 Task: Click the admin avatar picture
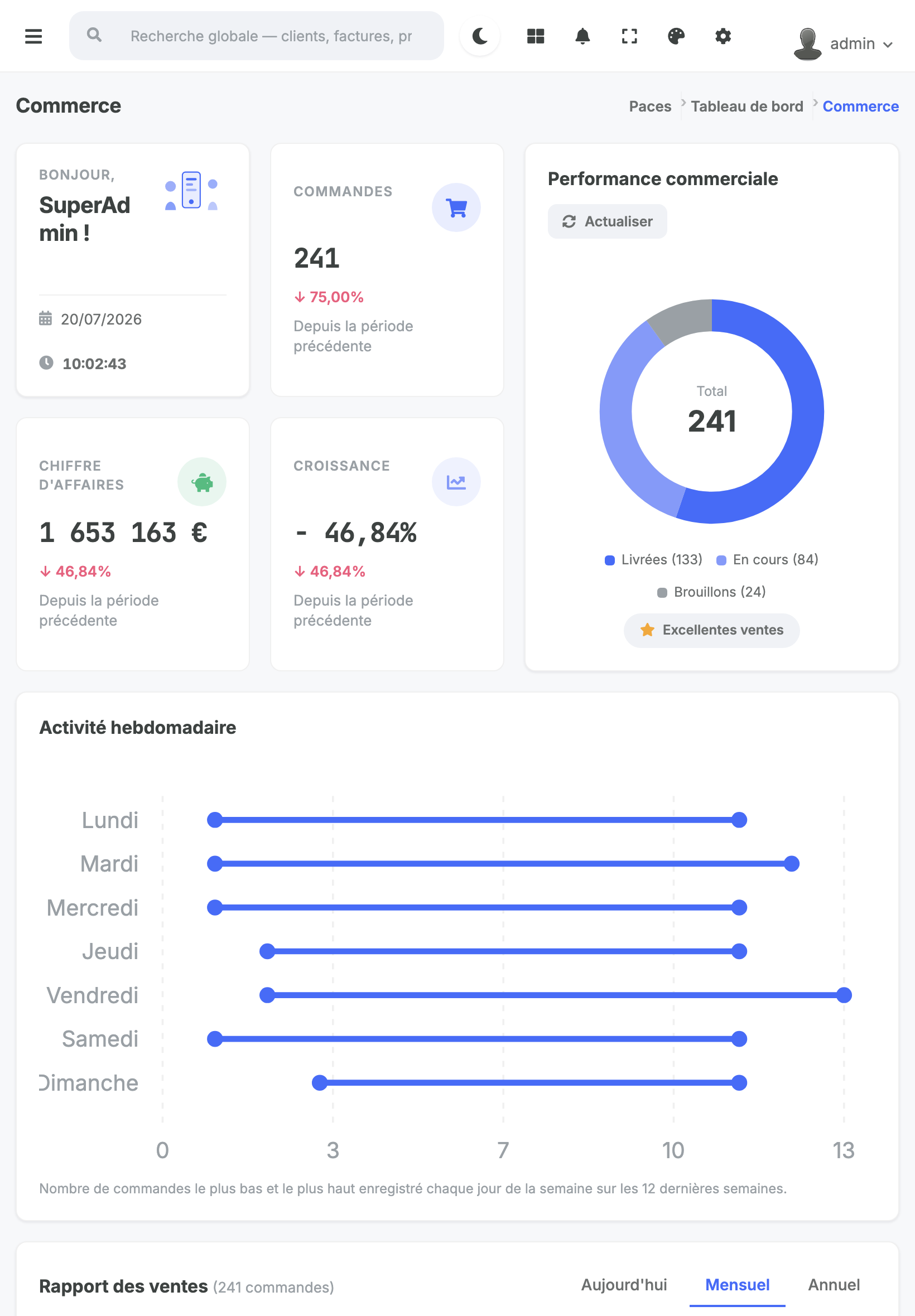(808, 43)
